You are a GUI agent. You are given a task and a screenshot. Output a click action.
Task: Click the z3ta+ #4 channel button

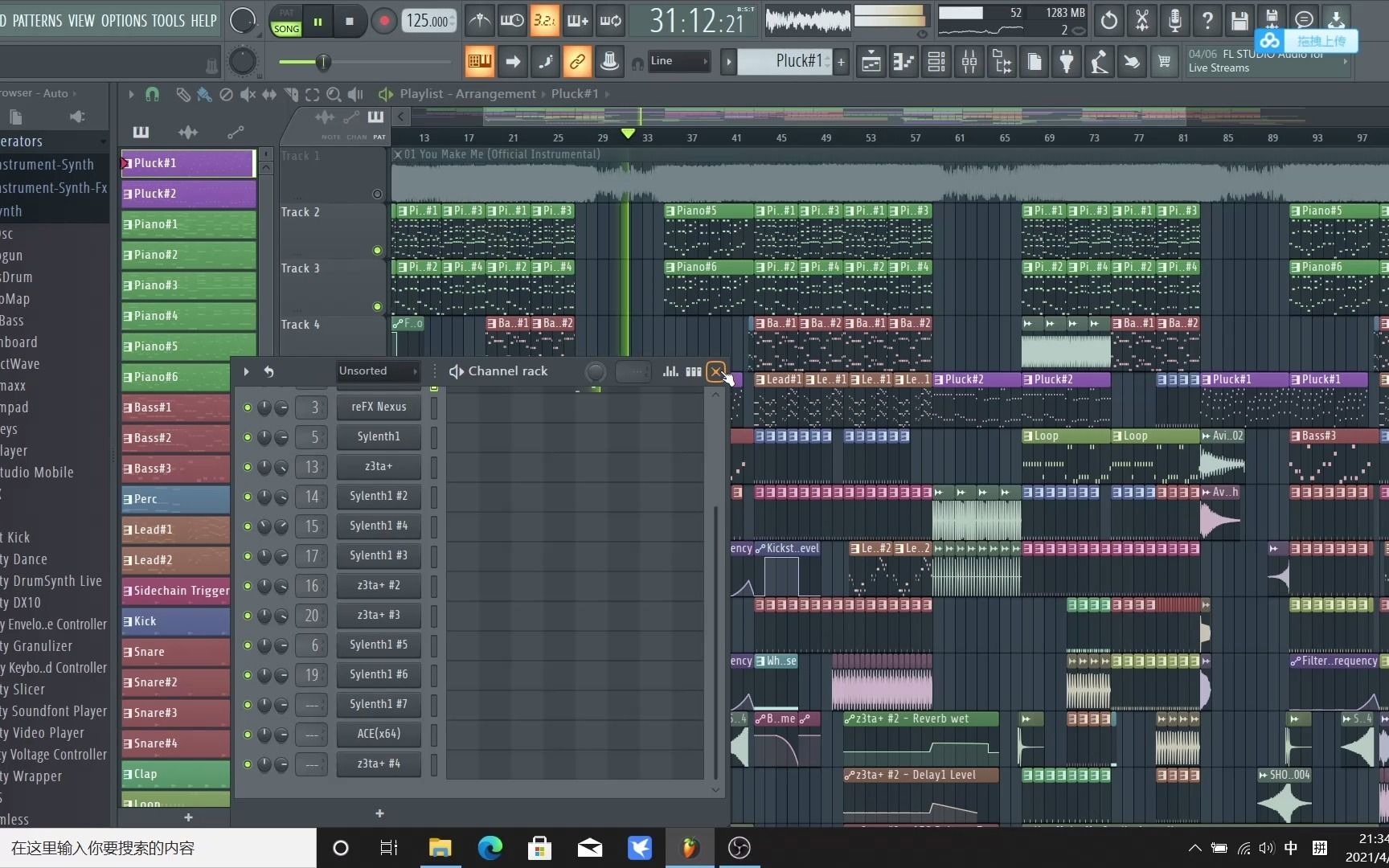(379, 764)
